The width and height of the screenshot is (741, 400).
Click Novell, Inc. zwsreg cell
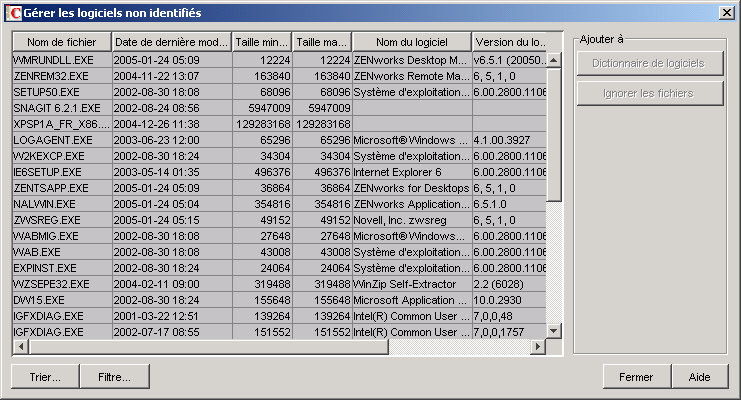tap(412, 220)
